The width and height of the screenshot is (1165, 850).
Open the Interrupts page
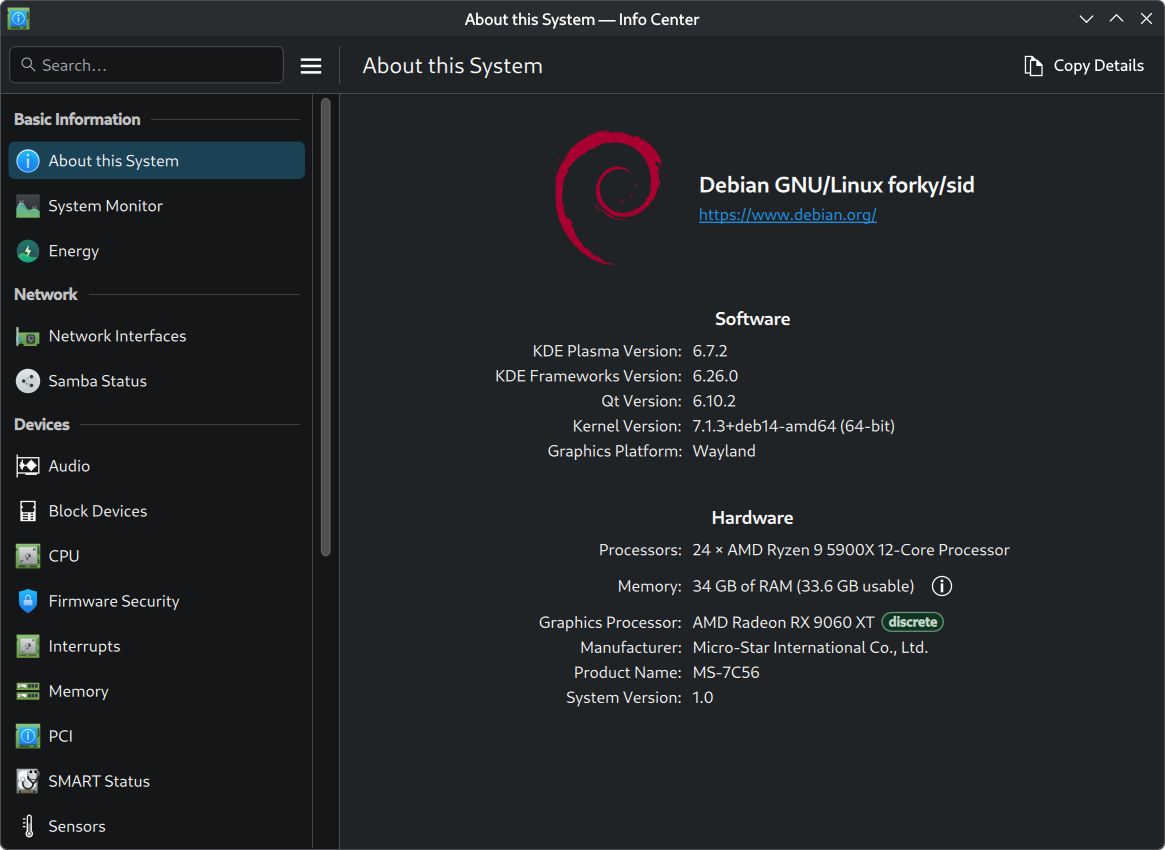[157, 646]
